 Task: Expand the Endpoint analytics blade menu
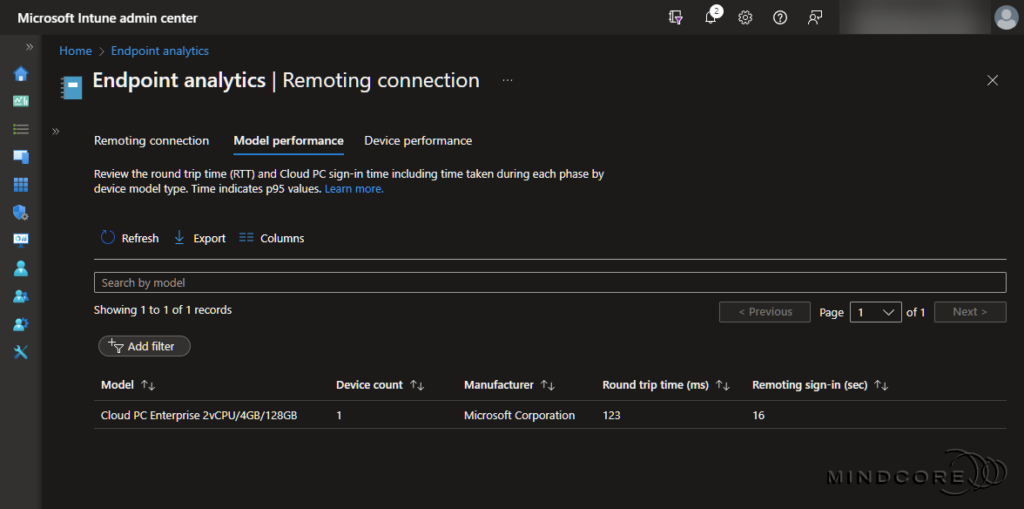click(x=56, y=131)
